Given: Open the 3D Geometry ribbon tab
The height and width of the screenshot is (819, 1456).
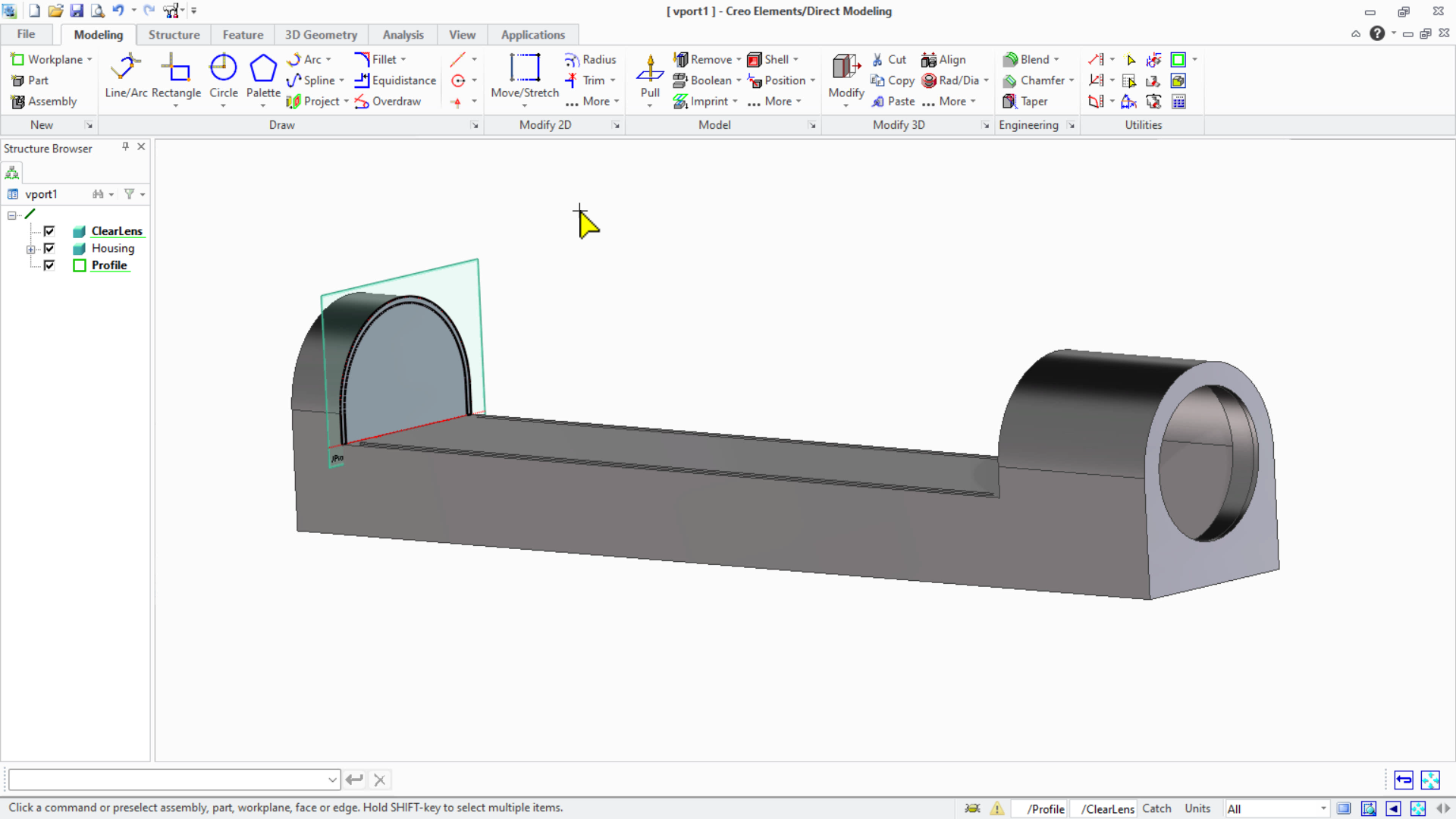Looking at the screenshot, I should [x=321, y=35].
